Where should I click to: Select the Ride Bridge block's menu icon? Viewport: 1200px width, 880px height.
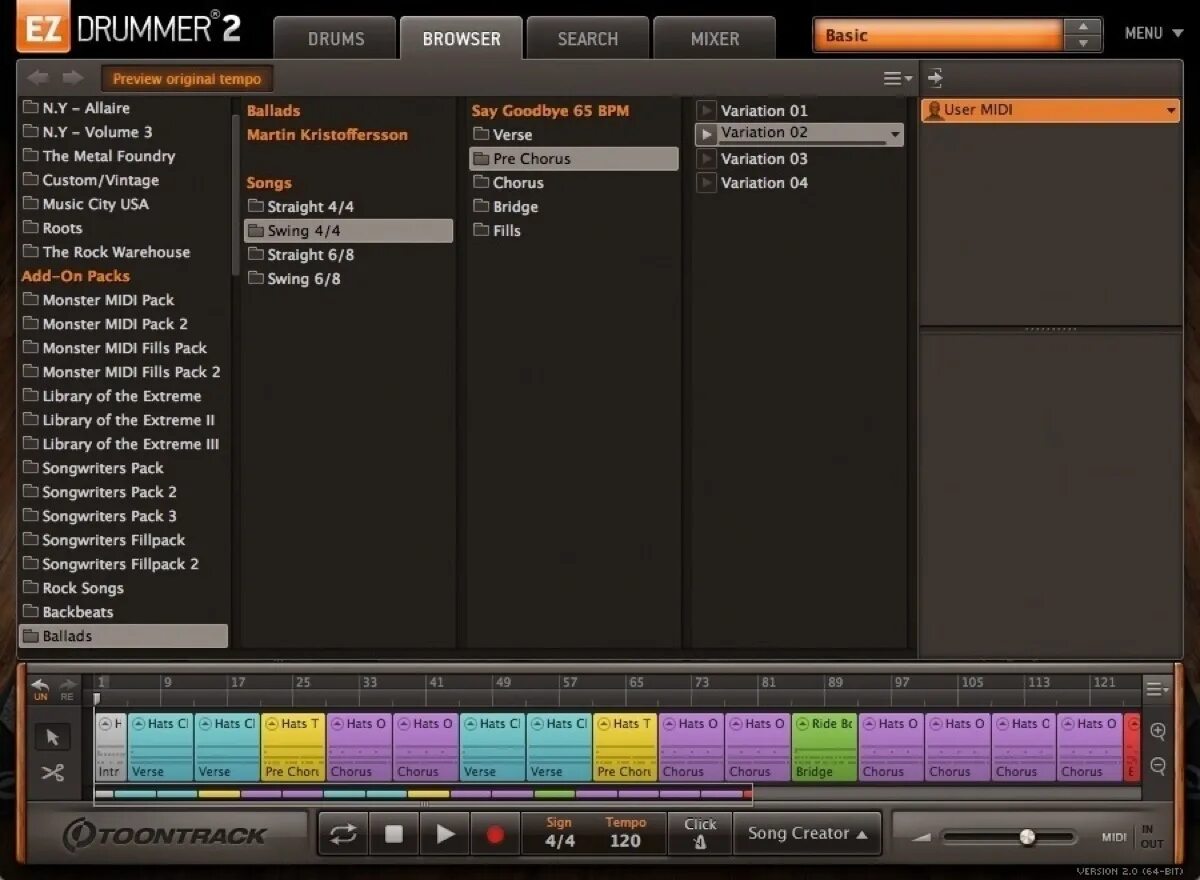[802, 724]
